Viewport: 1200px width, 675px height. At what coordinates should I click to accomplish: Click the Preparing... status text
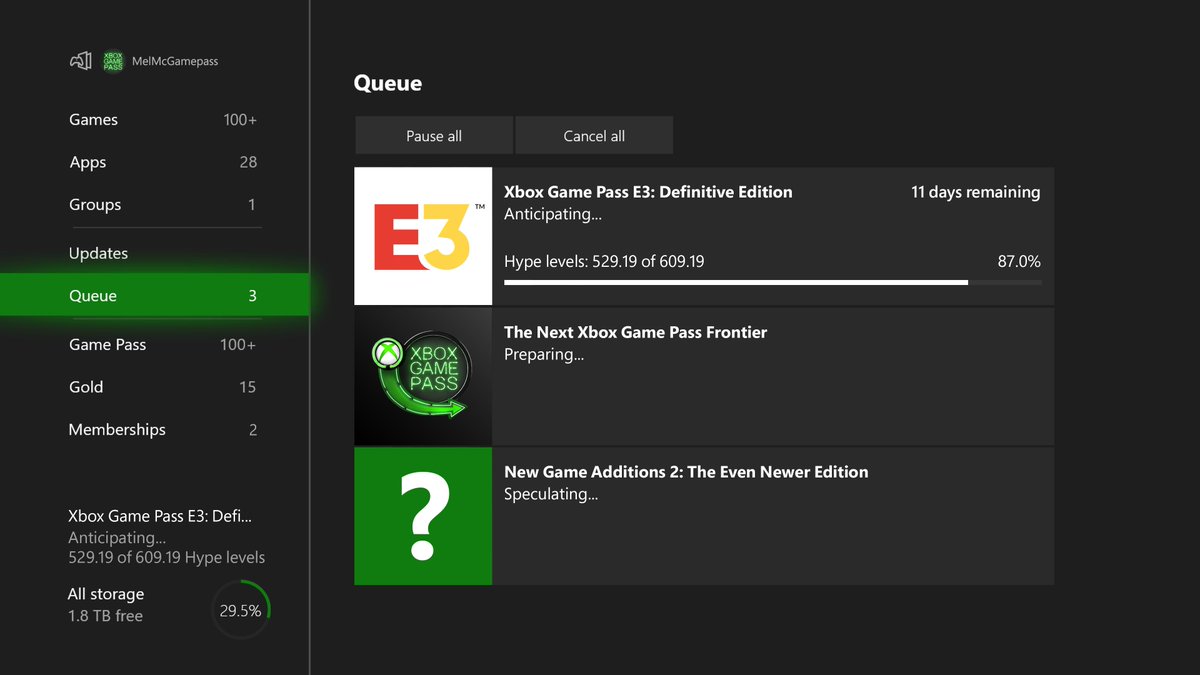click(x=544, y=354)
